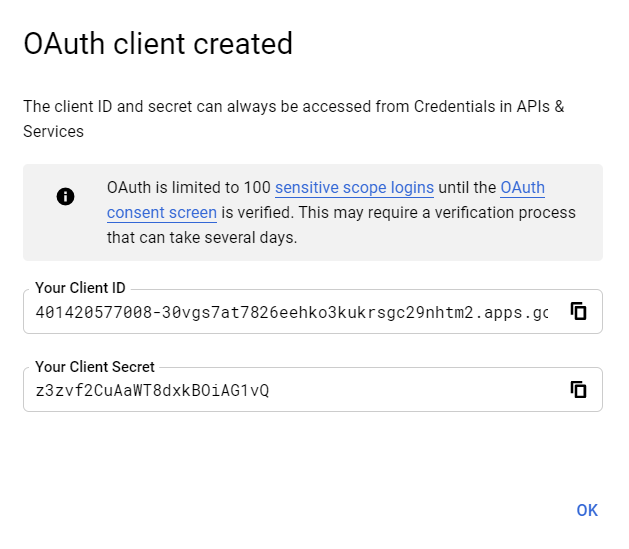Viewport: 629px width, 549px height.
Task: Copy the Client ID to clipboard
Action: pos(578,311)
